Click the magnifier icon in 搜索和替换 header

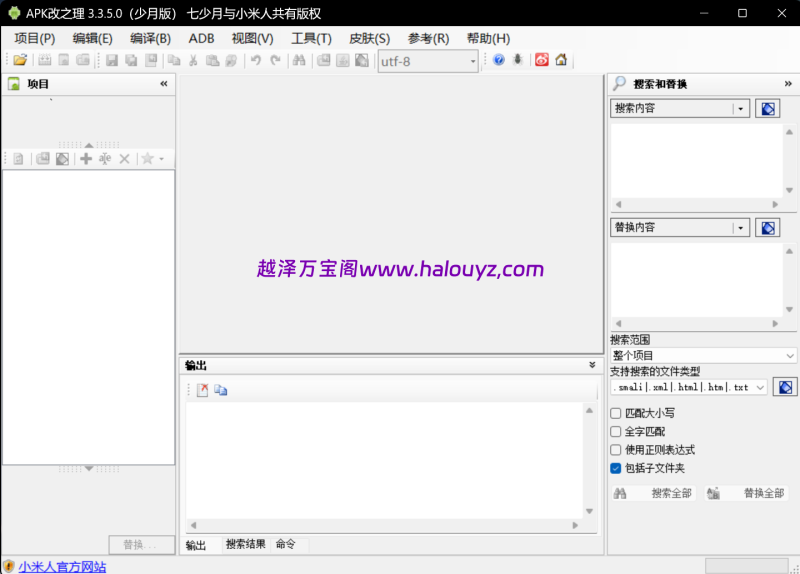click(x=619, y=83)
